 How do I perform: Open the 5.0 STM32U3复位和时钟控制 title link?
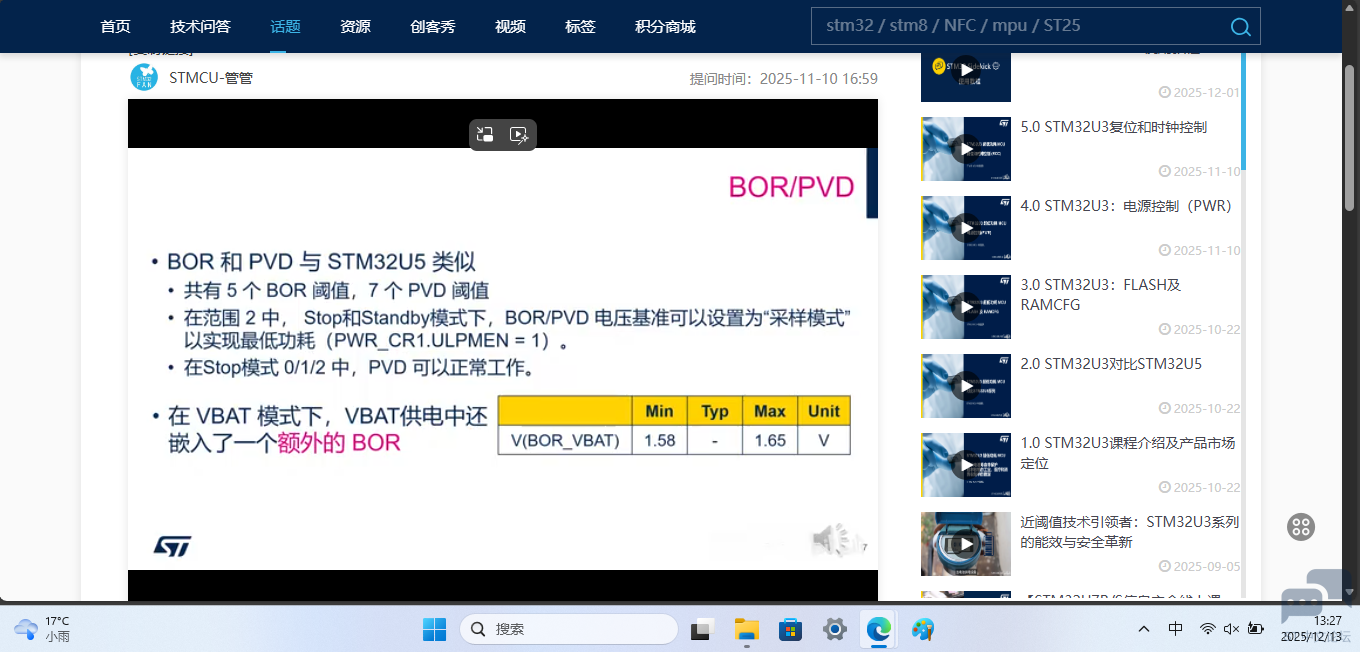1113,127
